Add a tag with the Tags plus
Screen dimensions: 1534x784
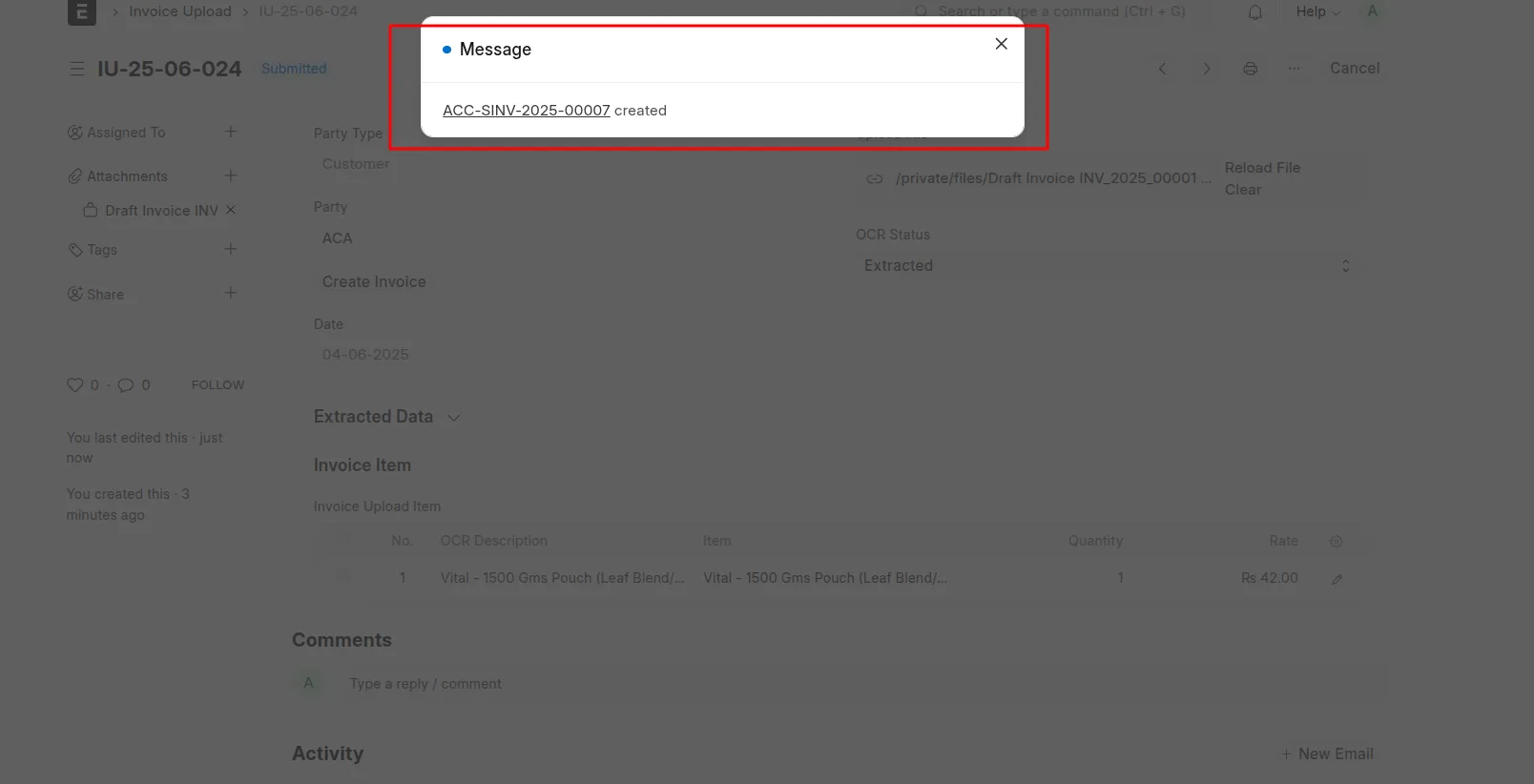coord(230,249)
